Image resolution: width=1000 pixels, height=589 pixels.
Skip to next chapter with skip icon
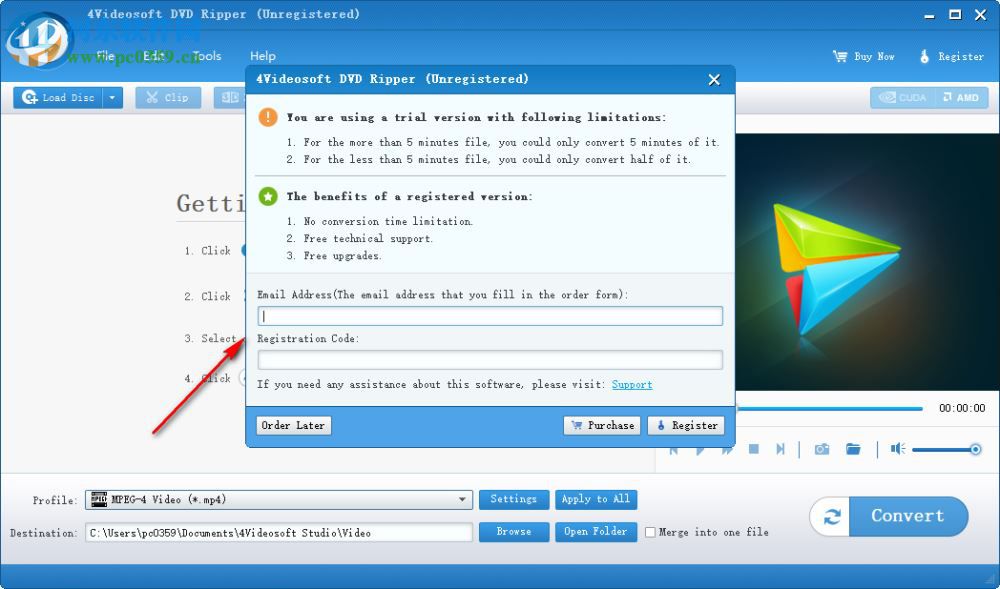click(779, 449)
